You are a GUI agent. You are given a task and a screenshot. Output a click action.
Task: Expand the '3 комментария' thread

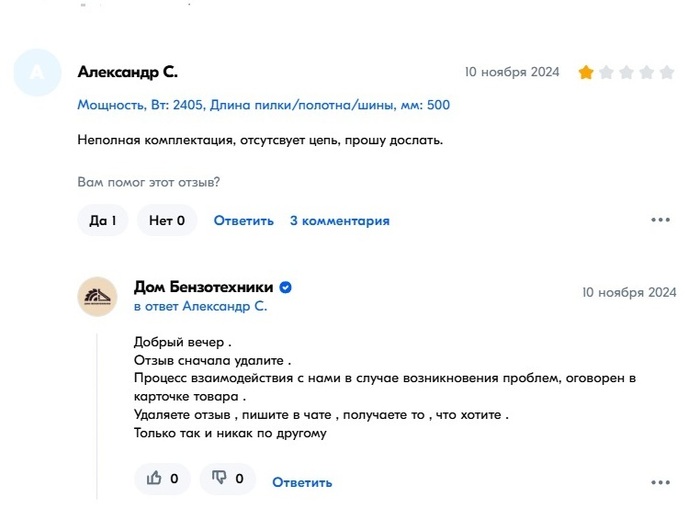[340, 220]
